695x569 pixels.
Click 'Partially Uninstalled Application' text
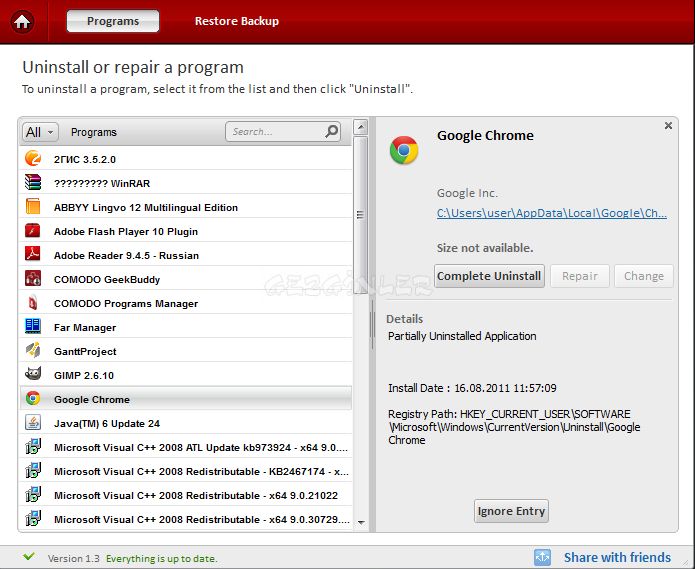click(x=462, y=336)
